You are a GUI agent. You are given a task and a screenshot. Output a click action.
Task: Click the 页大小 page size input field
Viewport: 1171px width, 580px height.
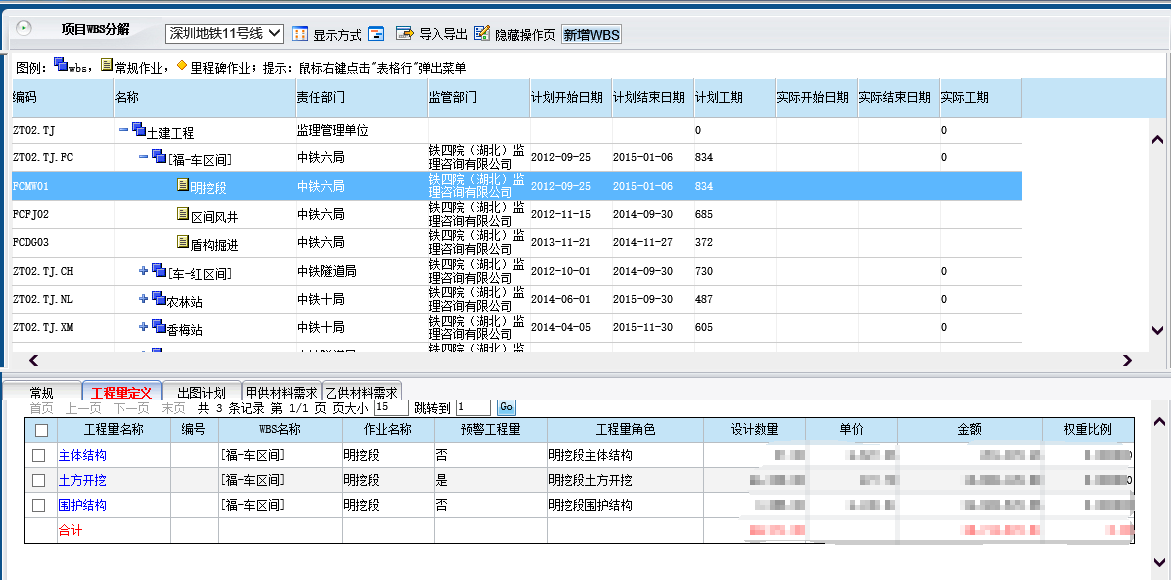click(x=390, y=408)
